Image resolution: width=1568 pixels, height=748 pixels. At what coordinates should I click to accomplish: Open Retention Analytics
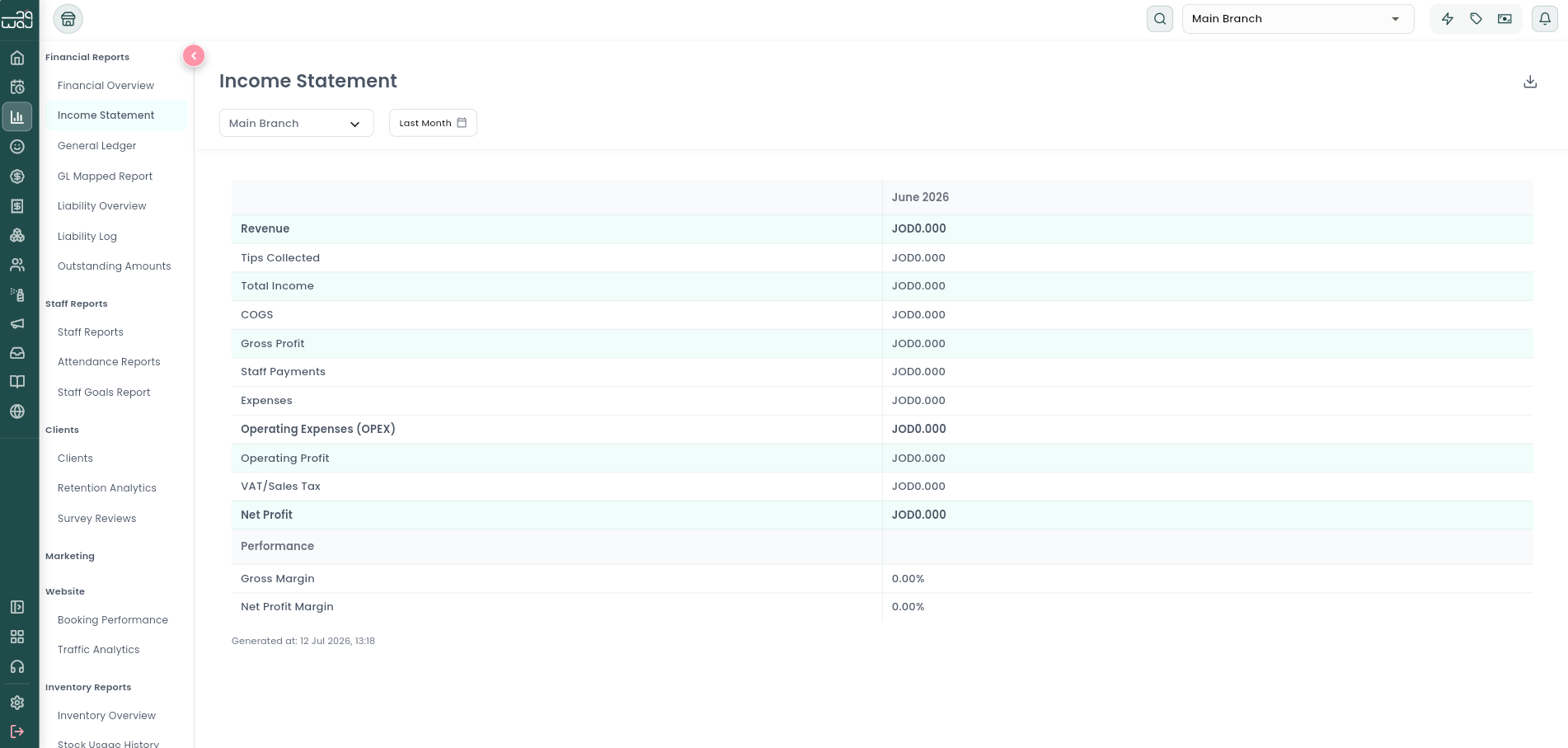[107, 488]
